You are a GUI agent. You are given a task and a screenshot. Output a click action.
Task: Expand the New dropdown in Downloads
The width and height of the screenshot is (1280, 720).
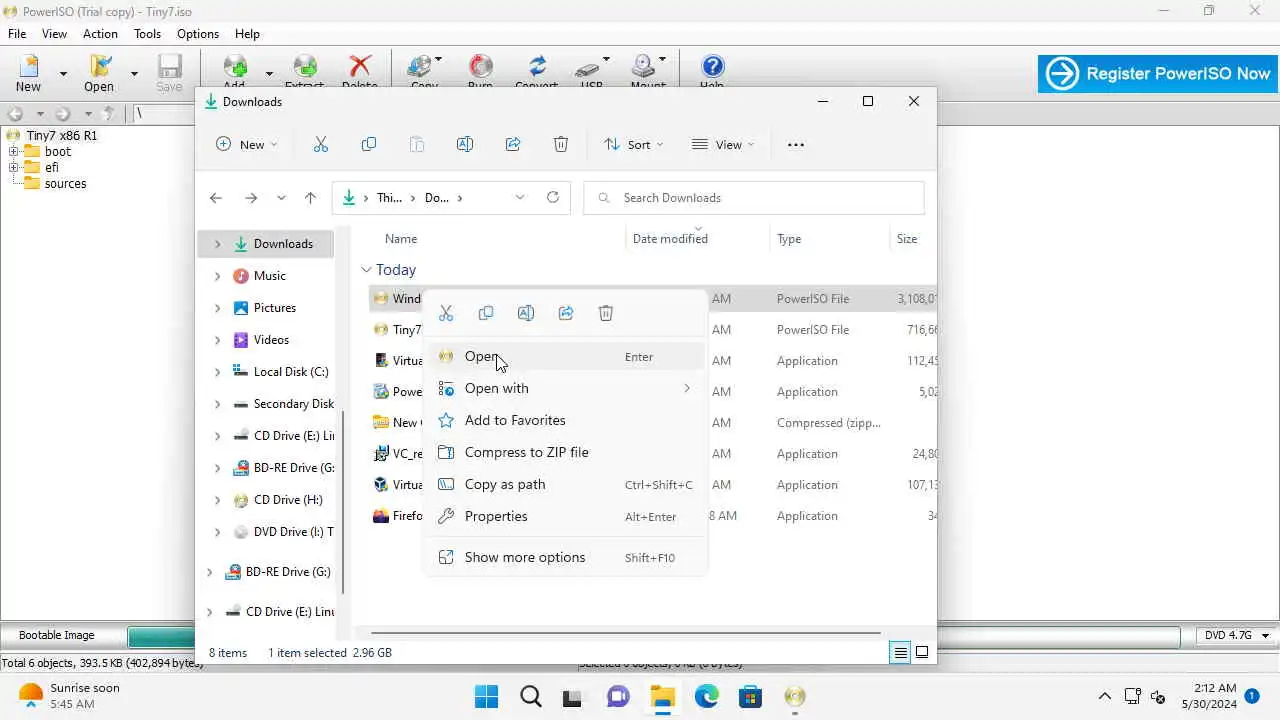pyautogui.click(x=247, y=144)
